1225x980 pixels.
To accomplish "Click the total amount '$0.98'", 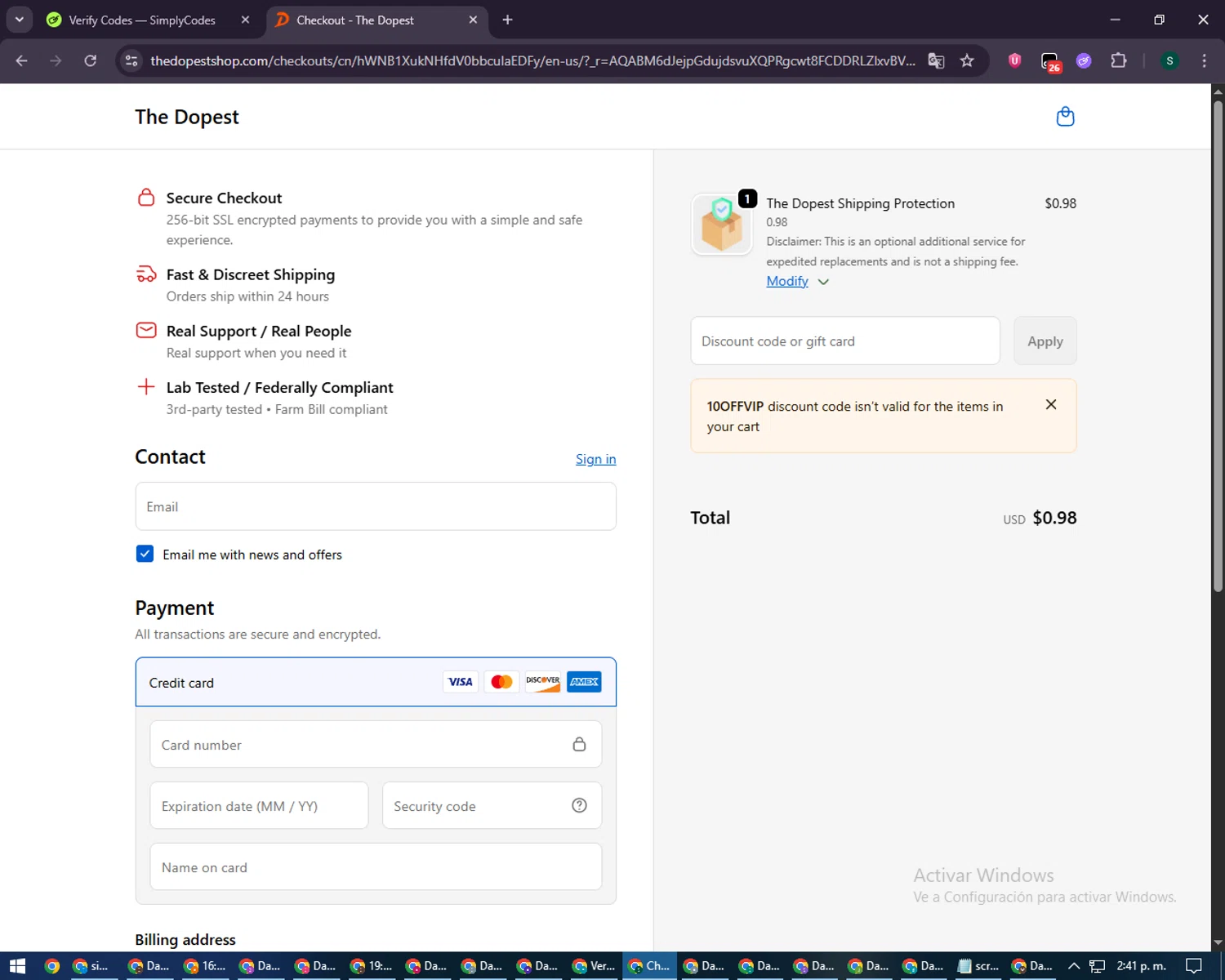I will pos(1054,518).
